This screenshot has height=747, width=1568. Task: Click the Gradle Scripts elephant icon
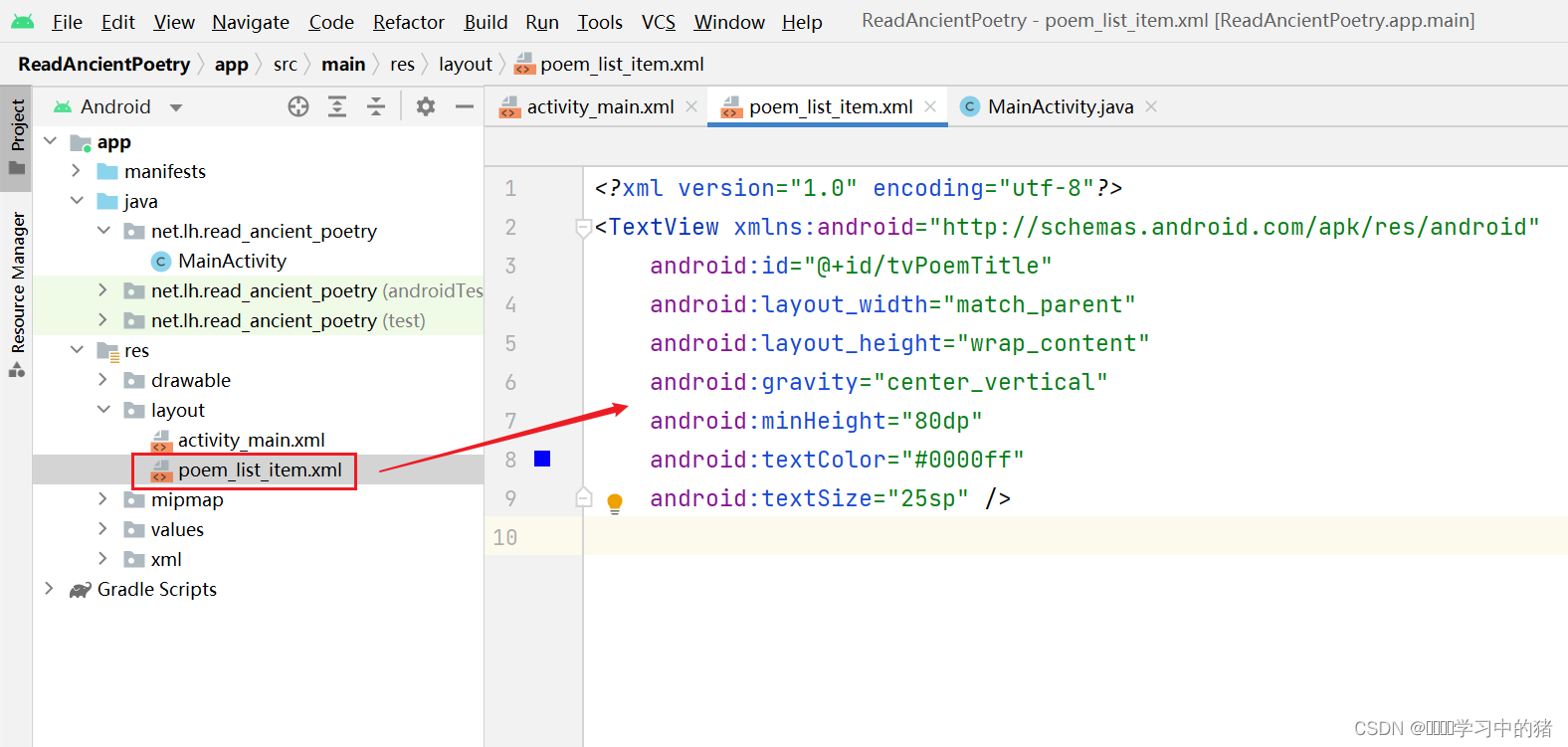point(81,590)
